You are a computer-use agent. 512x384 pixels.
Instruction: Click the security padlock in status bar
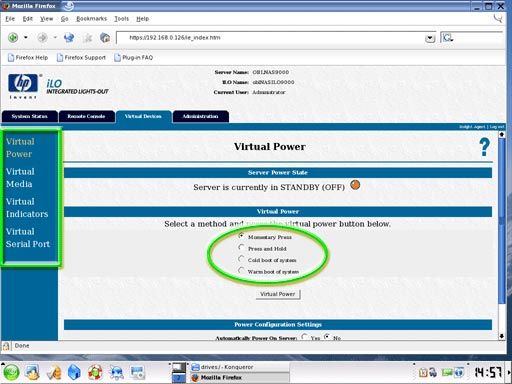6,346
